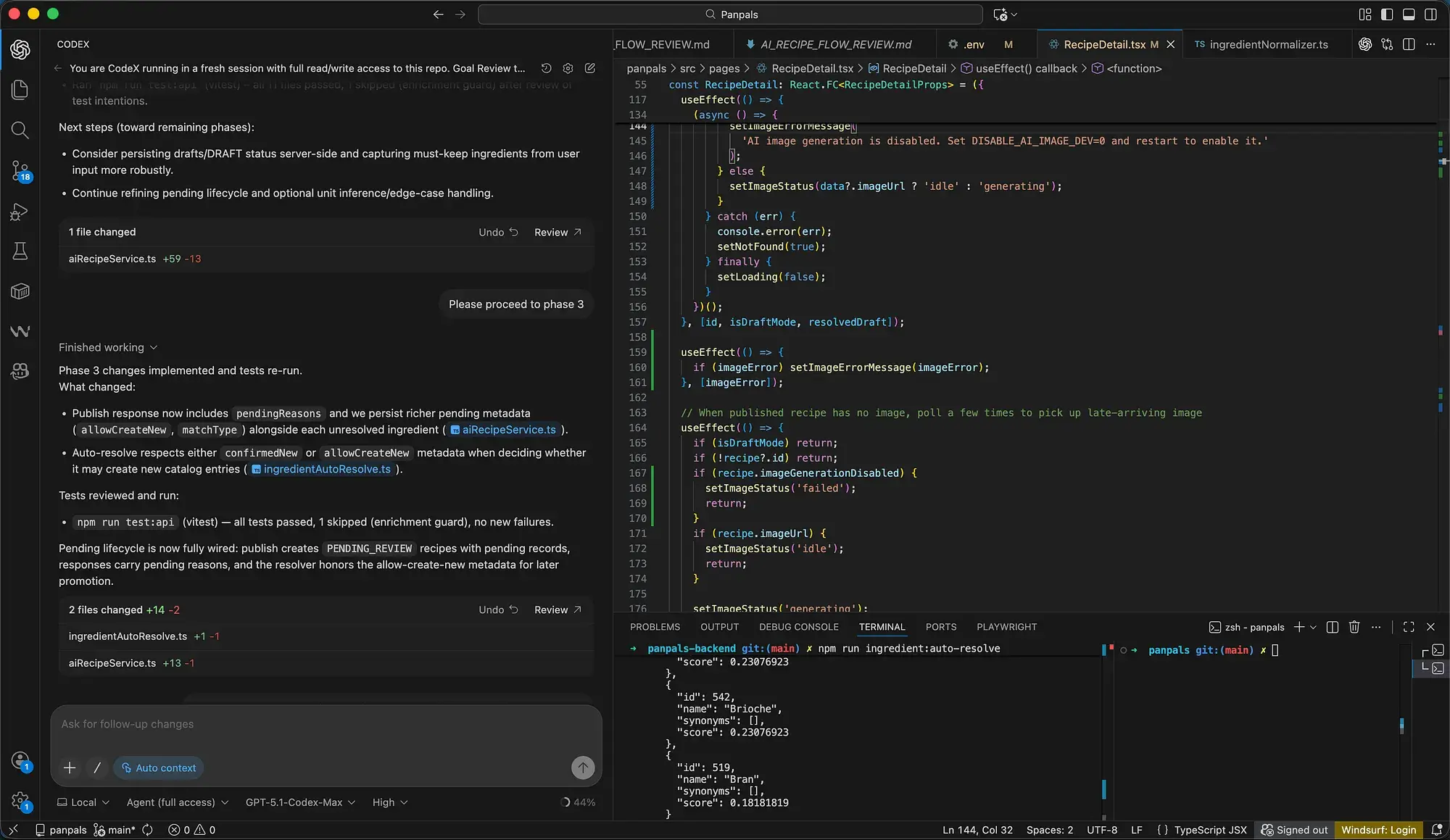Viewport: 1450px width, 840px height.
Task: Open ingredientAutoResolve.ts link in chat
Action: pyautogui.click(x=326, y=470)
